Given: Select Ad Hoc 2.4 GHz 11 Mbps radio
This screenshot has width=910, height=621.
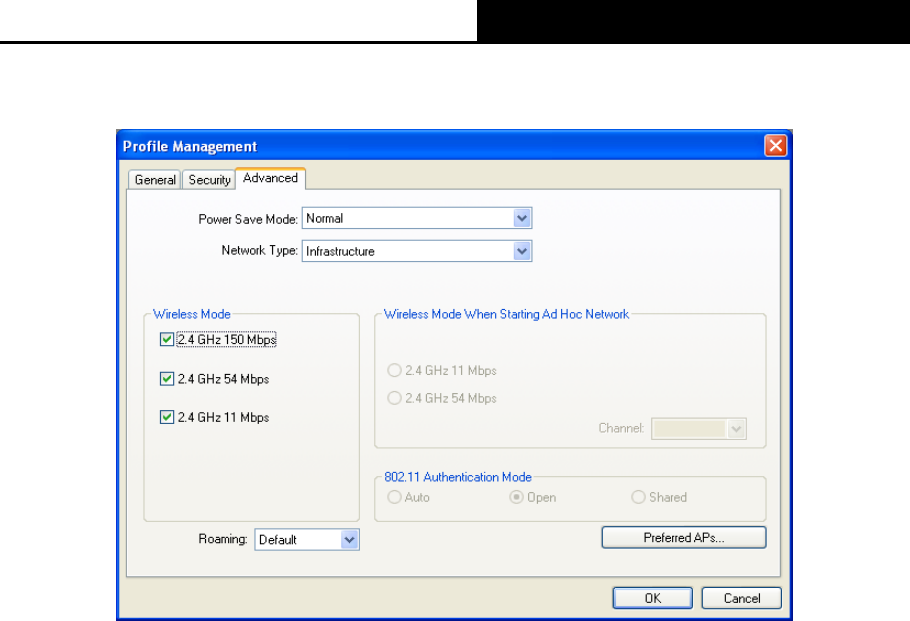Looking at the screenshot, I should (x=394, y=370).
